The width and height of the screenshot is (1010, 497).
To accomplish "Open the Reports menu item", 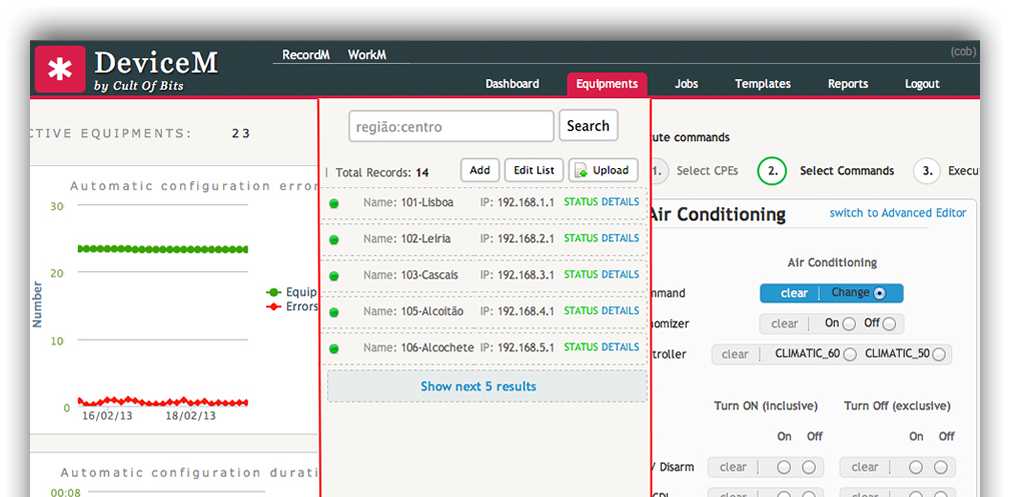I will point(847,84).
